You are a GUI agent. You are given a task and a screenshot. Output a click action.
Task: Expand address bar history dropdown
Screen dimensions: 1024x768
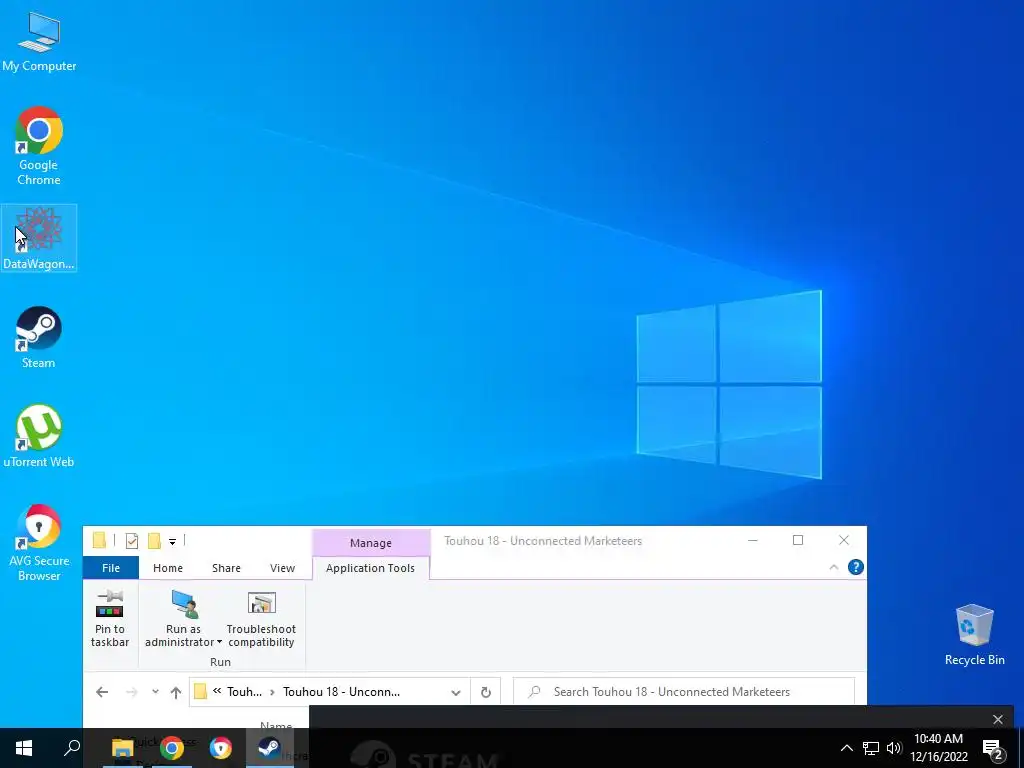(x=456, y=692)
